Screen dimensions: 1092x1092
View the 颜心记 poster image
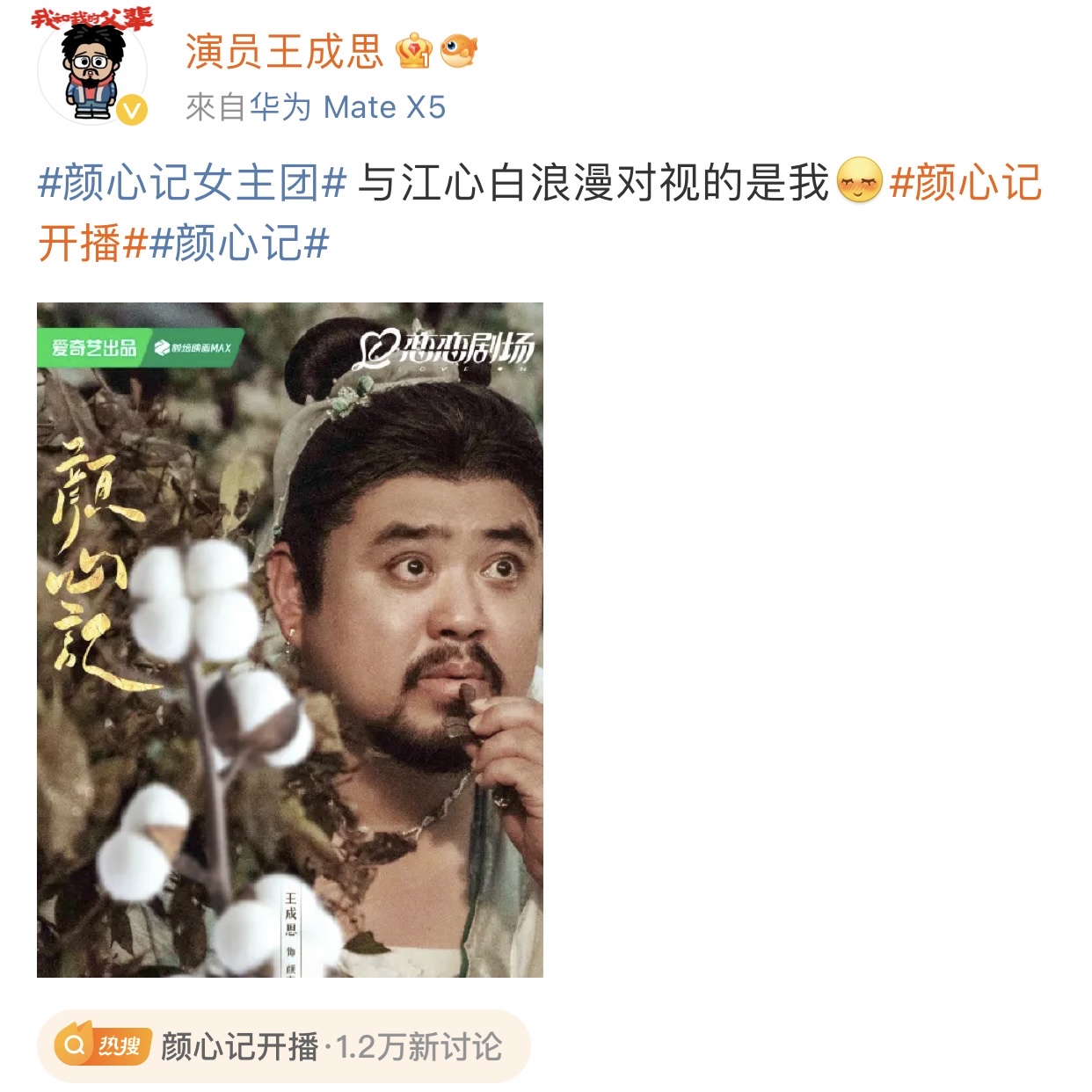[x=290, y=640]
